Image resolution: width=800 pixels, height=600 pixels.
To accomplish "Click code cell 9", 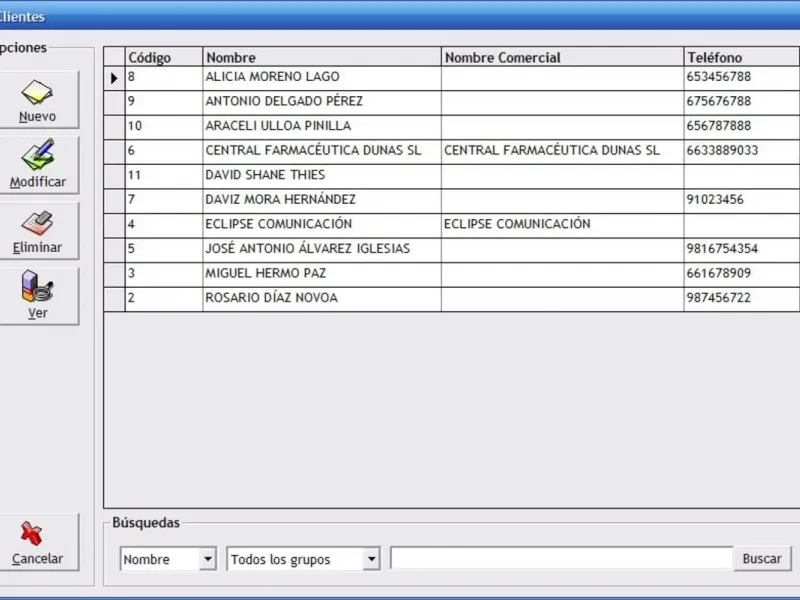I will point(164,103).
